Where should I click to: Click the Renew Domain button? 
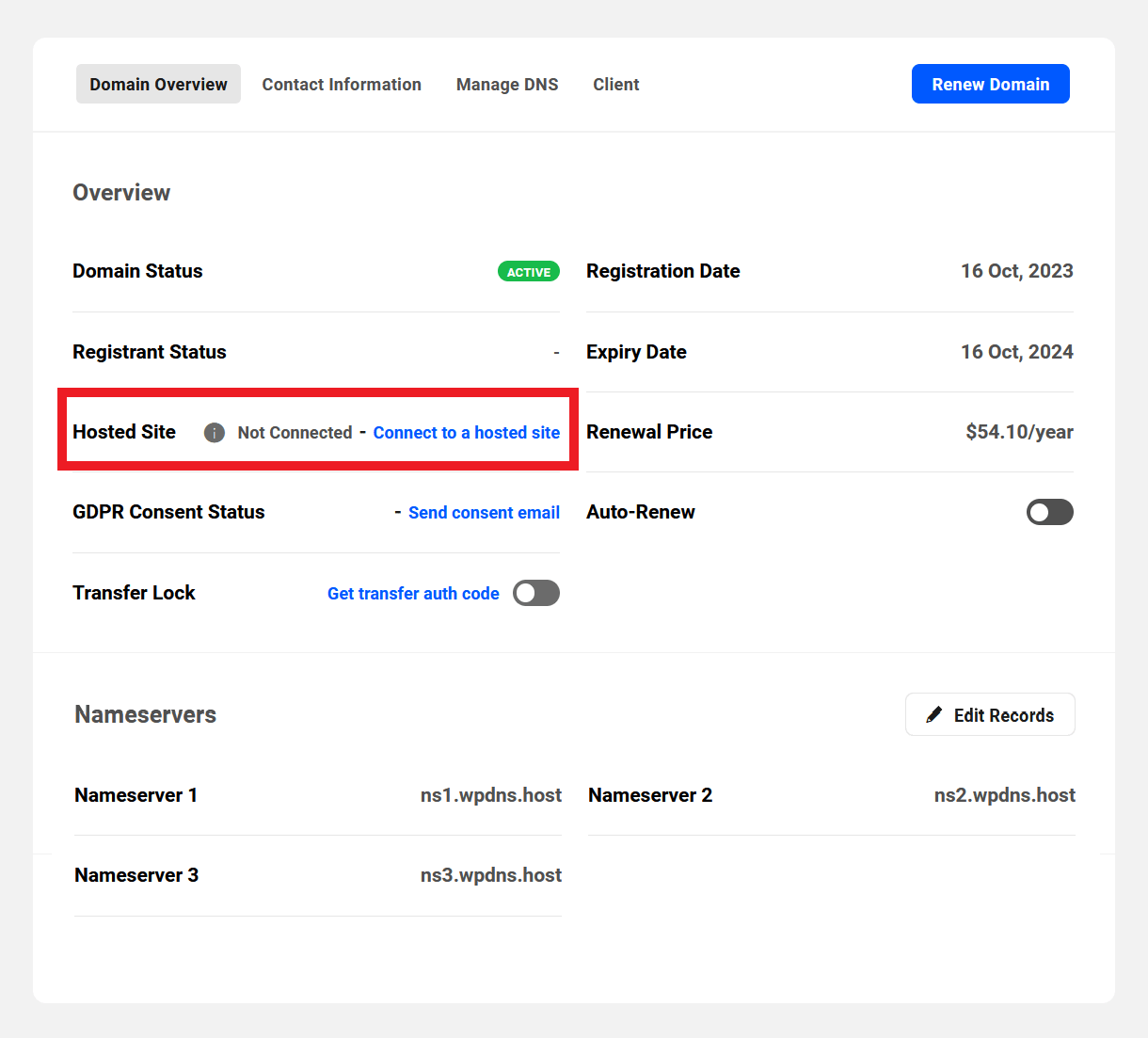[991, 84]
